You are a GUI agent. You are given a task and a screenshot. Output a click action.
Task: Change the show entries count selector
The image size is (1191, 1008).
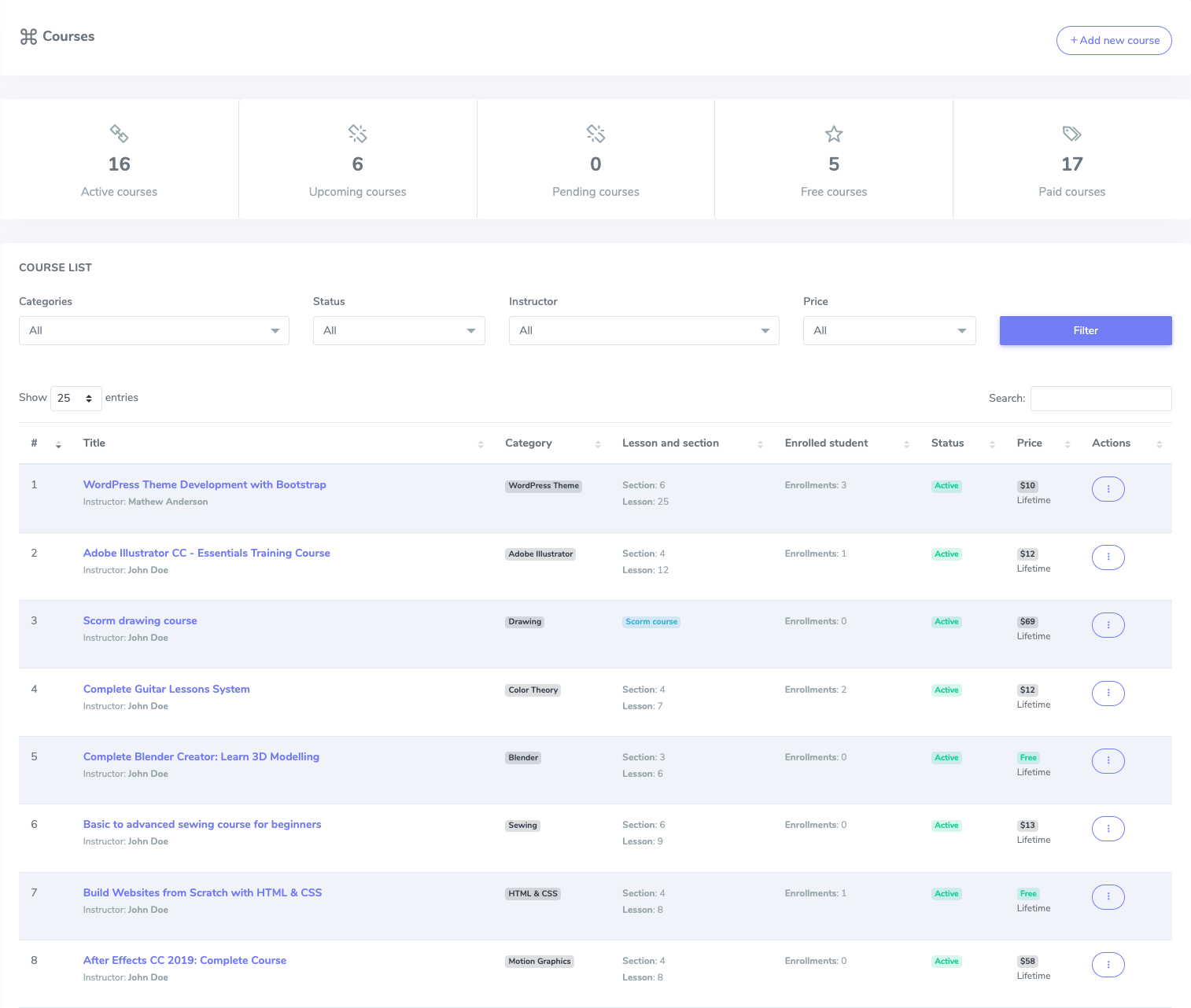pos(76,399)
